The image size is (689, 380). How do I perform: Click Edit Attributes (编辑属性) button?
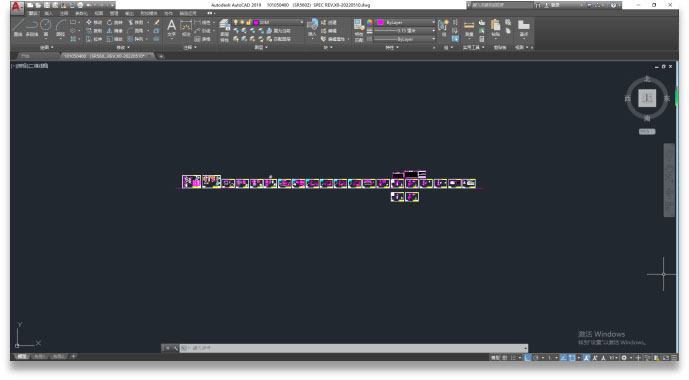(334, 39)
